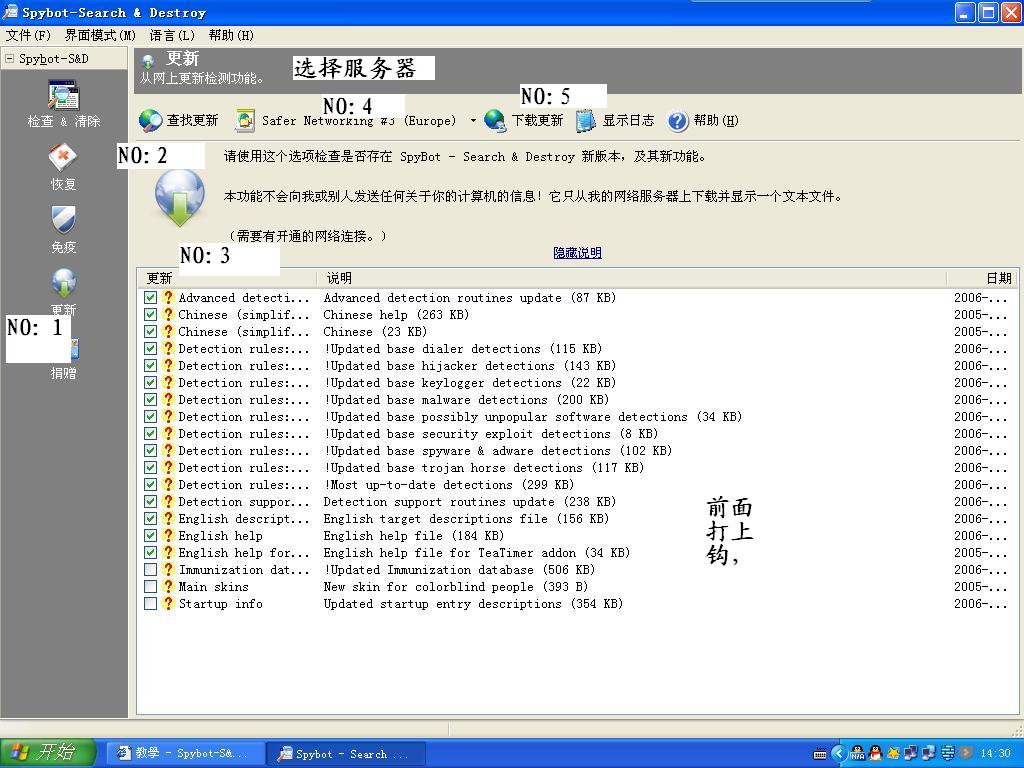The image size is (1024, 768).
Task: Click 下载更新 download updates globe
Action: [x=524, y=120]
